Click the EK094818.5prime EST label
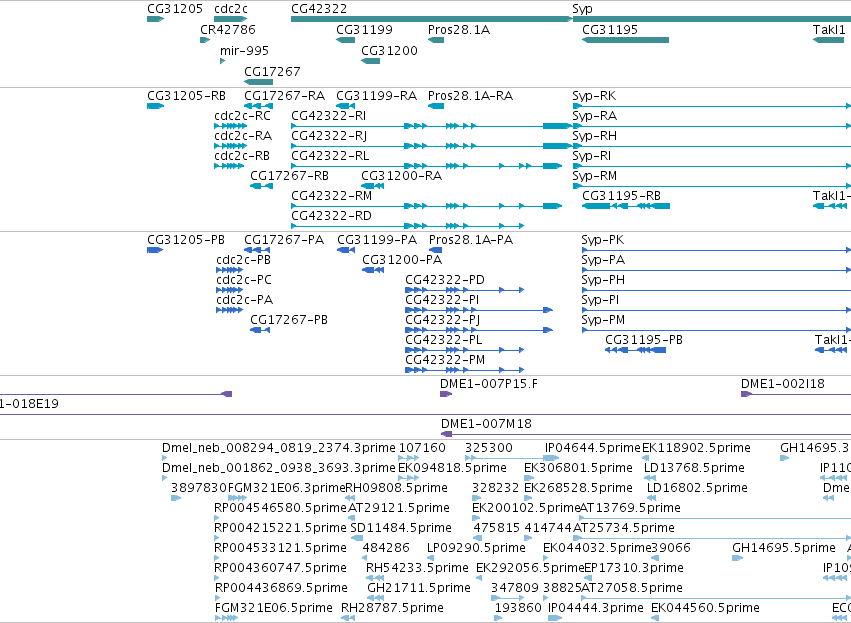The width and height of the screenshot is (851, 623). (453, 468)
